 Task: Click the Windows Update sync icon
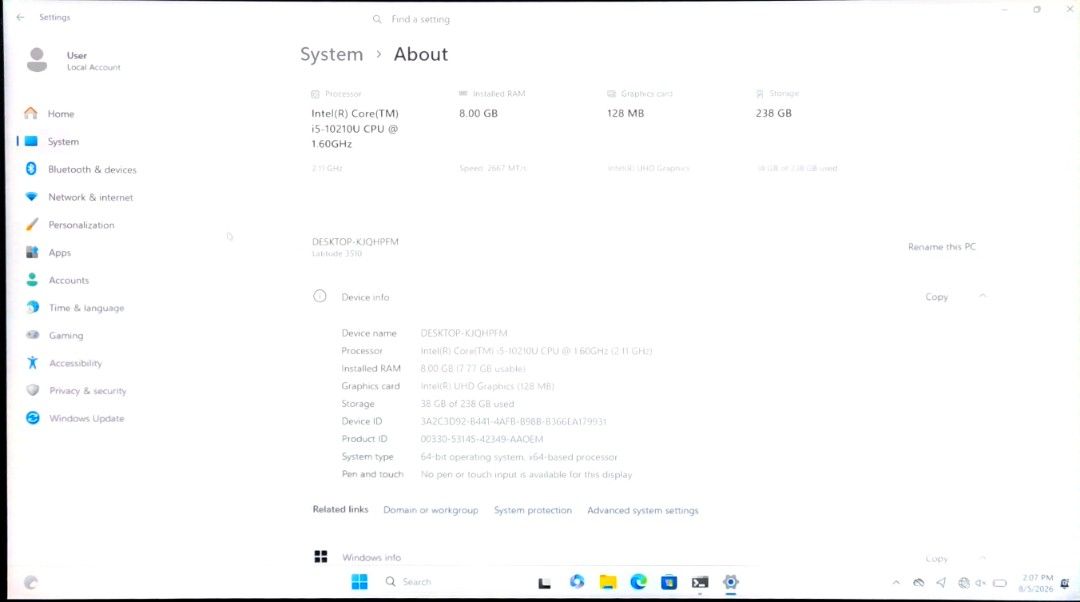[x=32, y=417]
